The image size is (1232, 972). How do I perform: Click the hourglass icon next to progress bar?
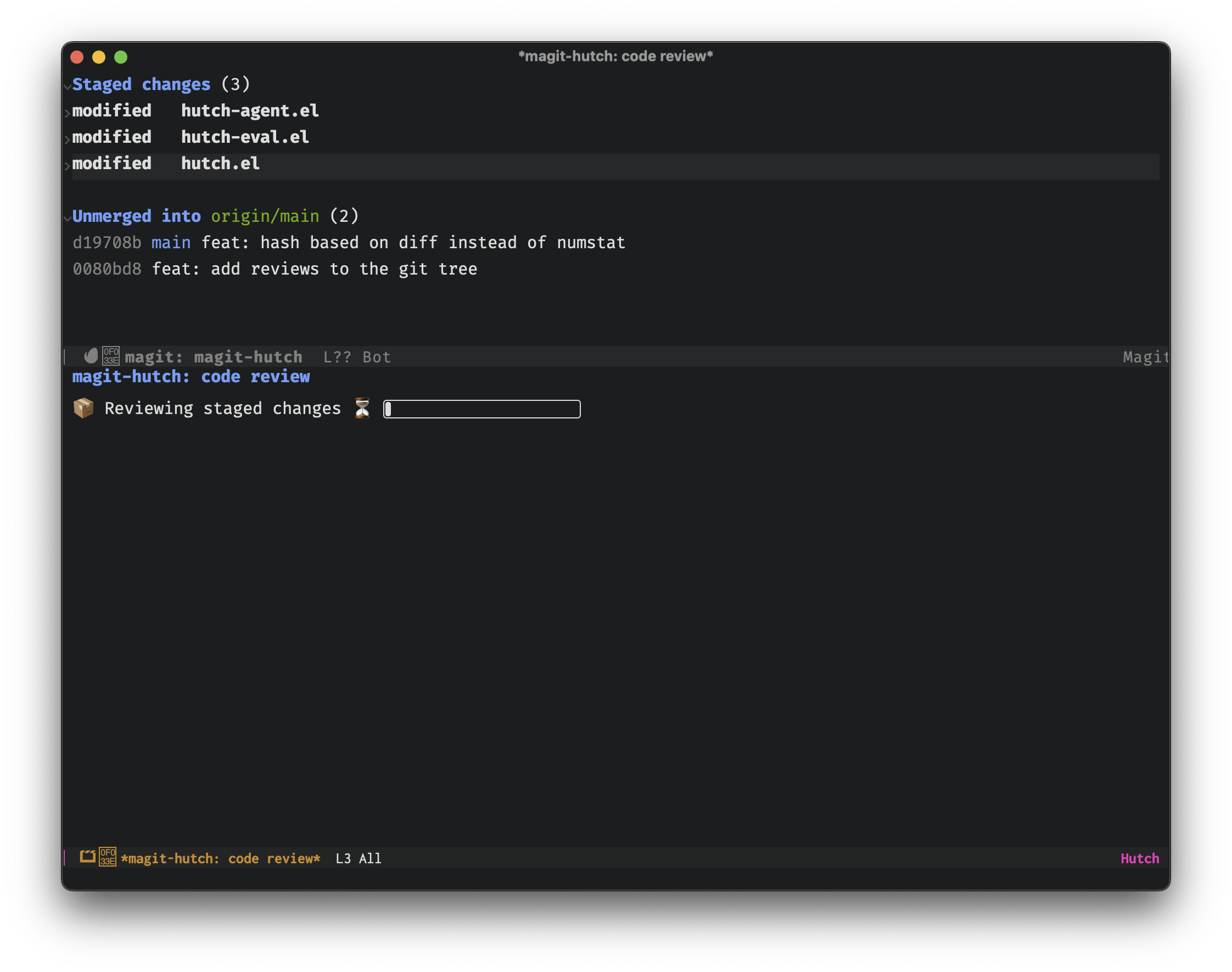(362, 408)
